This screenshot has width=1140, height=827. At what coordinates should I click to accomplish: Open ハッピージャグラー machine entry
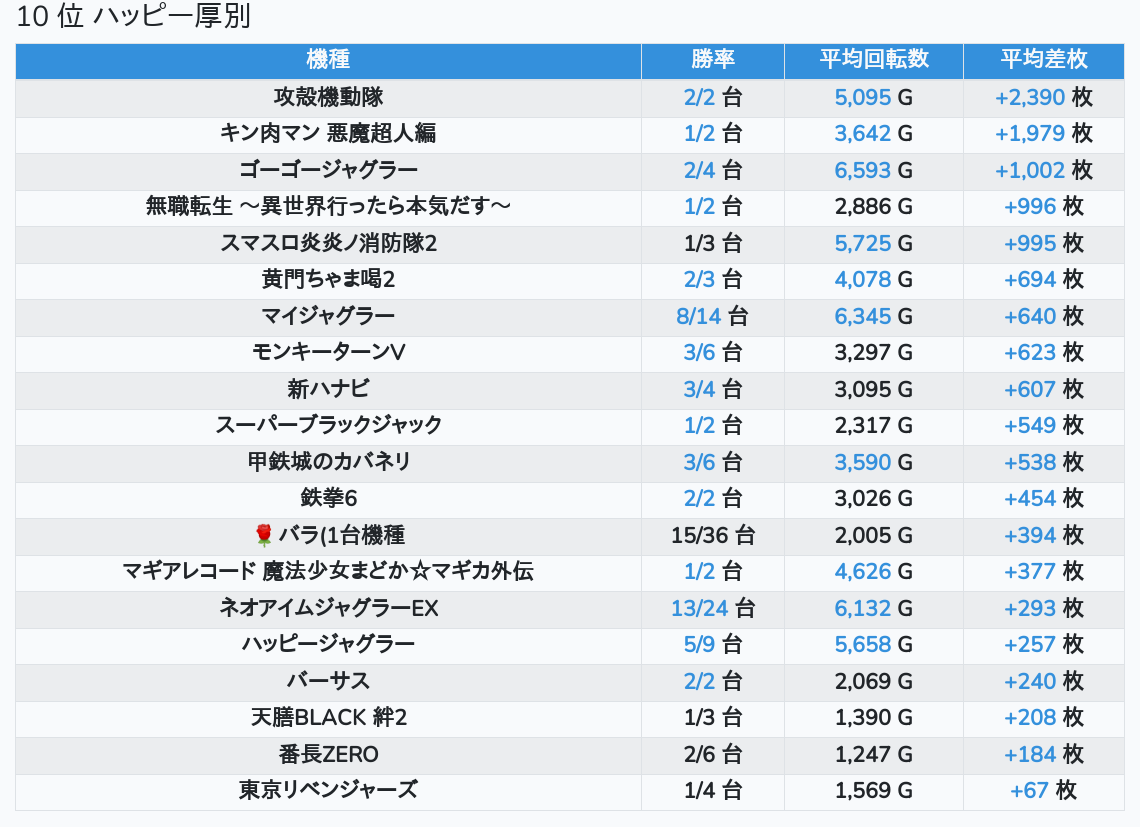pyautogui.click(x=328, y=645)
